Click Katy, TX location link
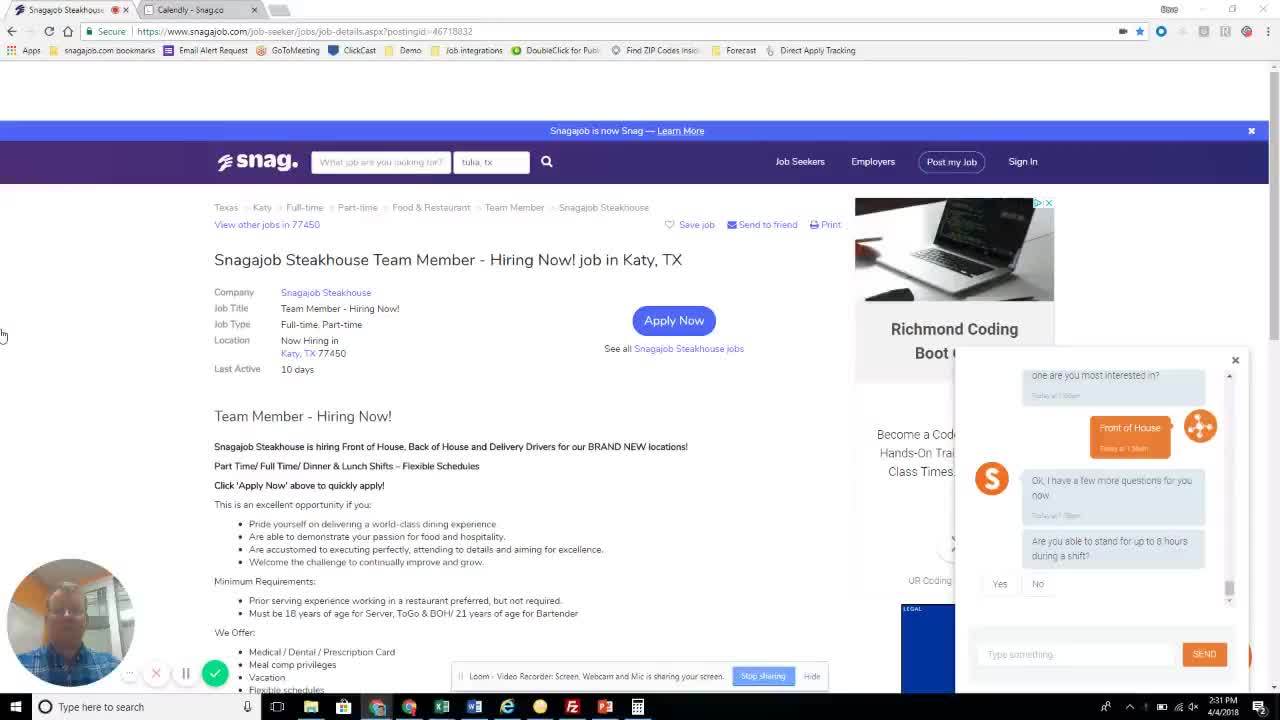 298,354
